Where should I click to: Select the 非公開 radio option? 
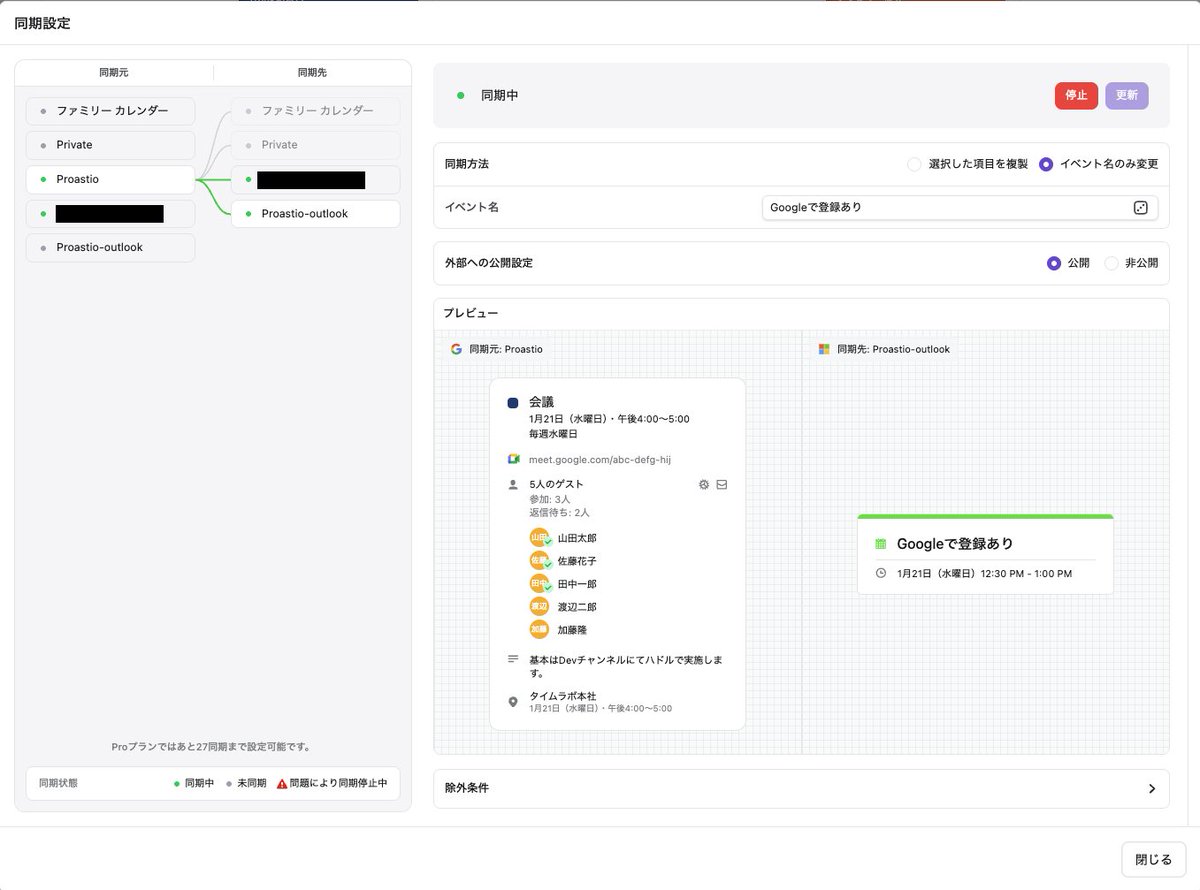[1111, 263]
